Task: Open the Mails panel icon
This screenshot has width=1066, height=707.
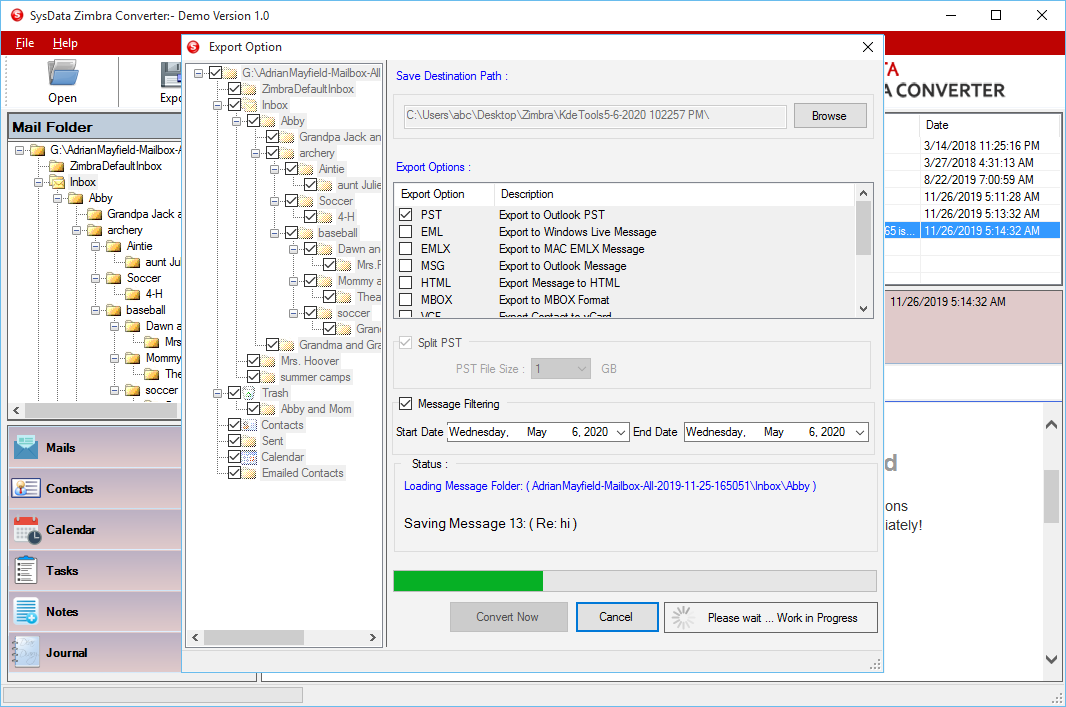Action: click(x=26, y=447)
